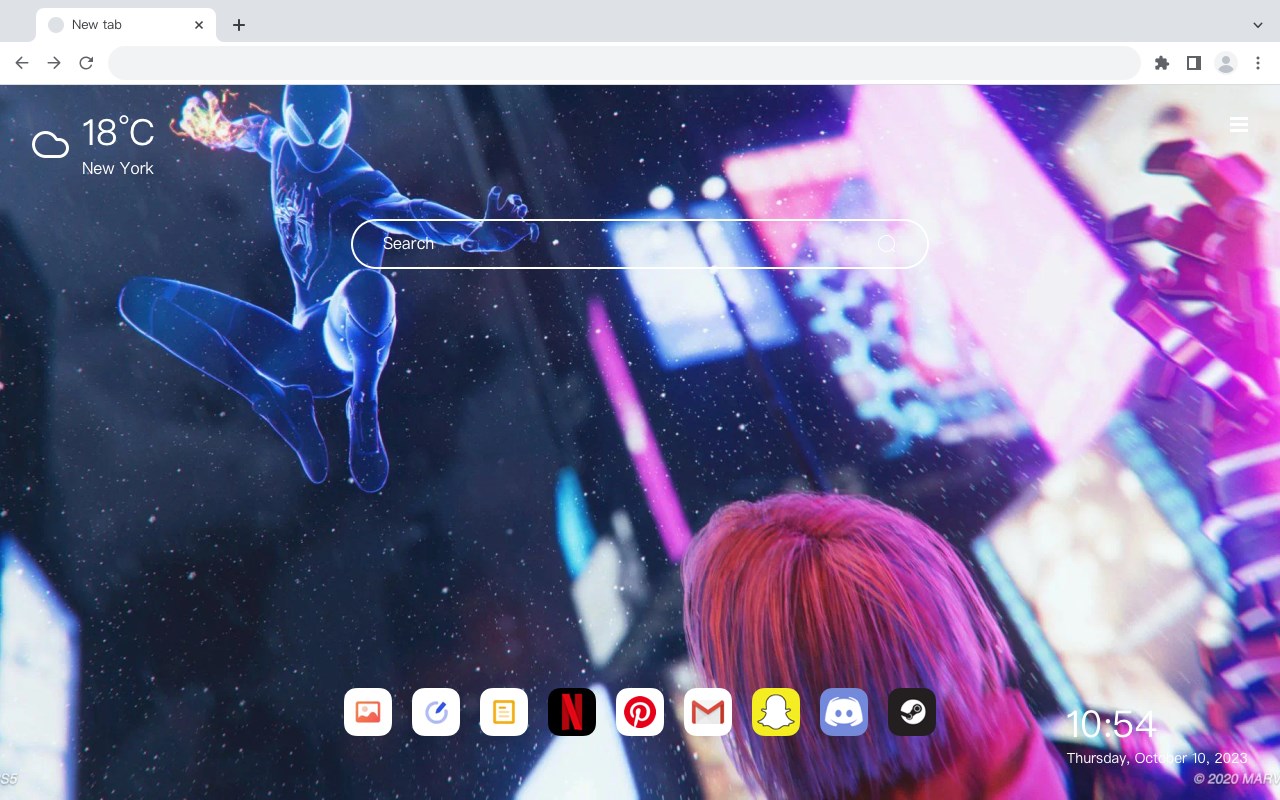The width and height of the screenshot is (1280, 800).
Task: Click into the Search field
Action: point(640,244)
